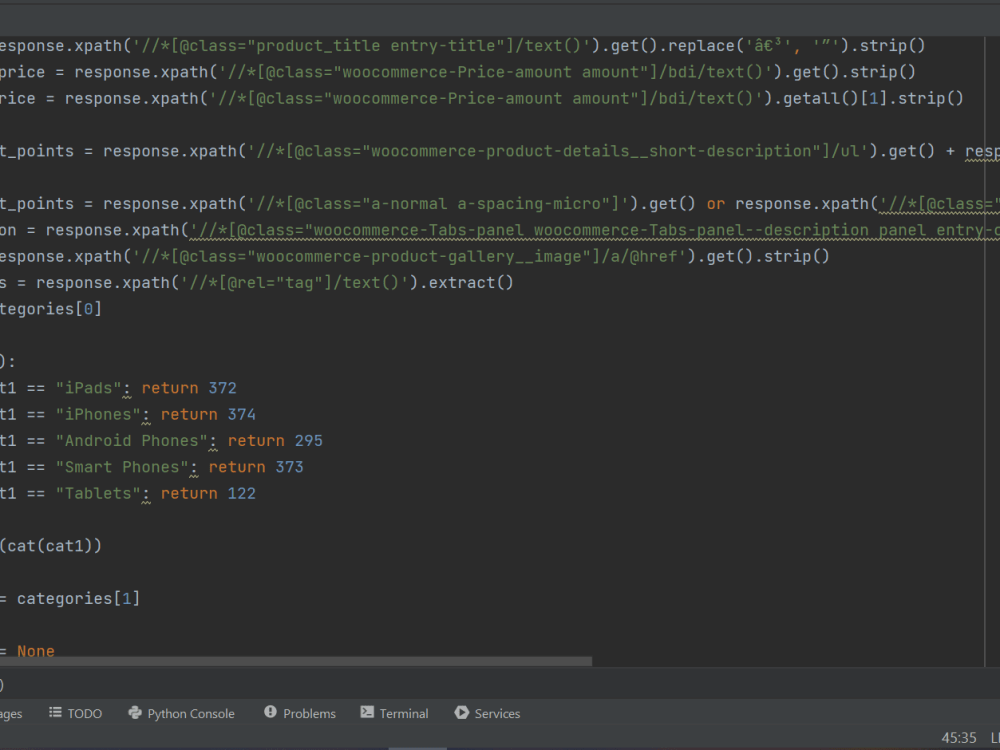This screenshot has width=1000, height=750.
Task: Open the Problems tool window
Action: pos(300,713)
